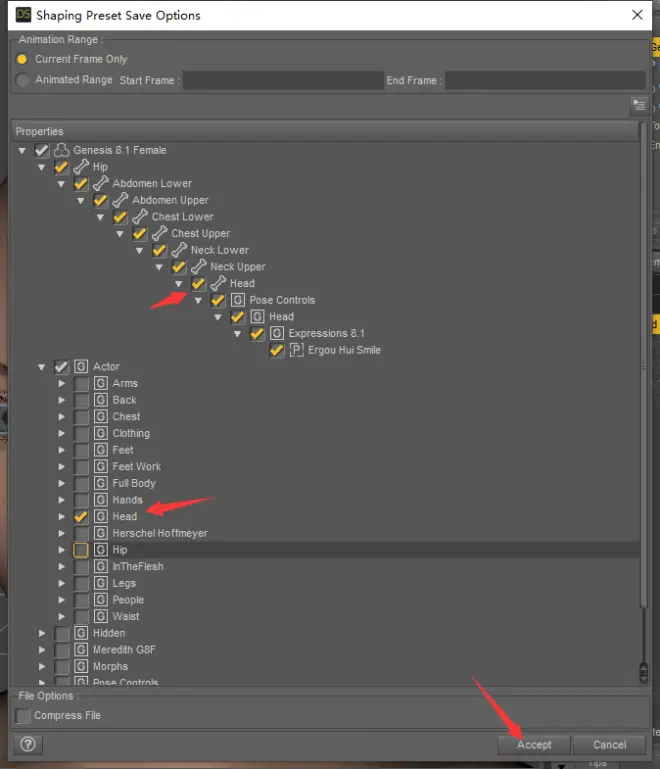Screen dimensions: 660x769
Task: Uncheck the Actor Head group checkbox
Action: click(x=81, y=516)
